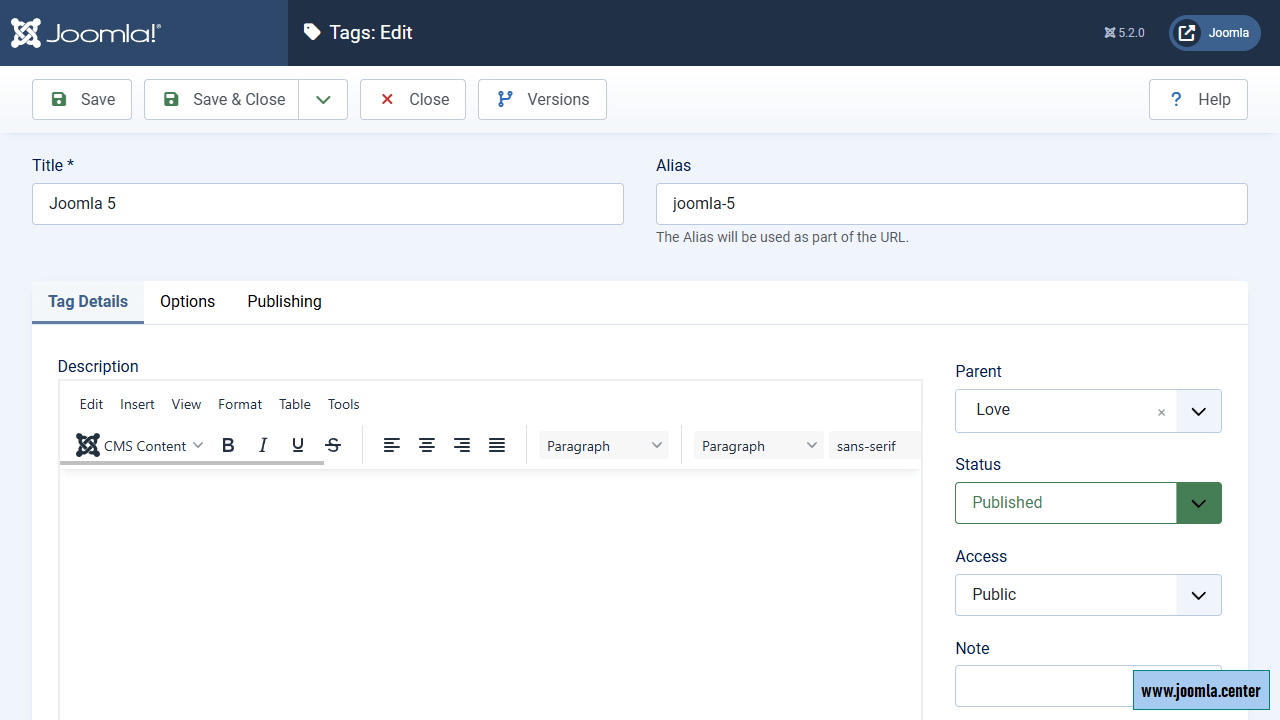The image size is (1280, 720).
Task: Open the editor Table menu
Action: 295,404
